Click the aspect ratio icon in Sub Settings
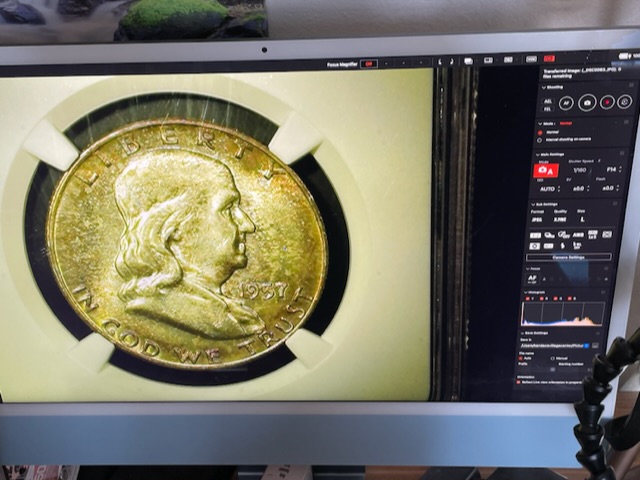This screenshot has width=640, height=480. 593,234
